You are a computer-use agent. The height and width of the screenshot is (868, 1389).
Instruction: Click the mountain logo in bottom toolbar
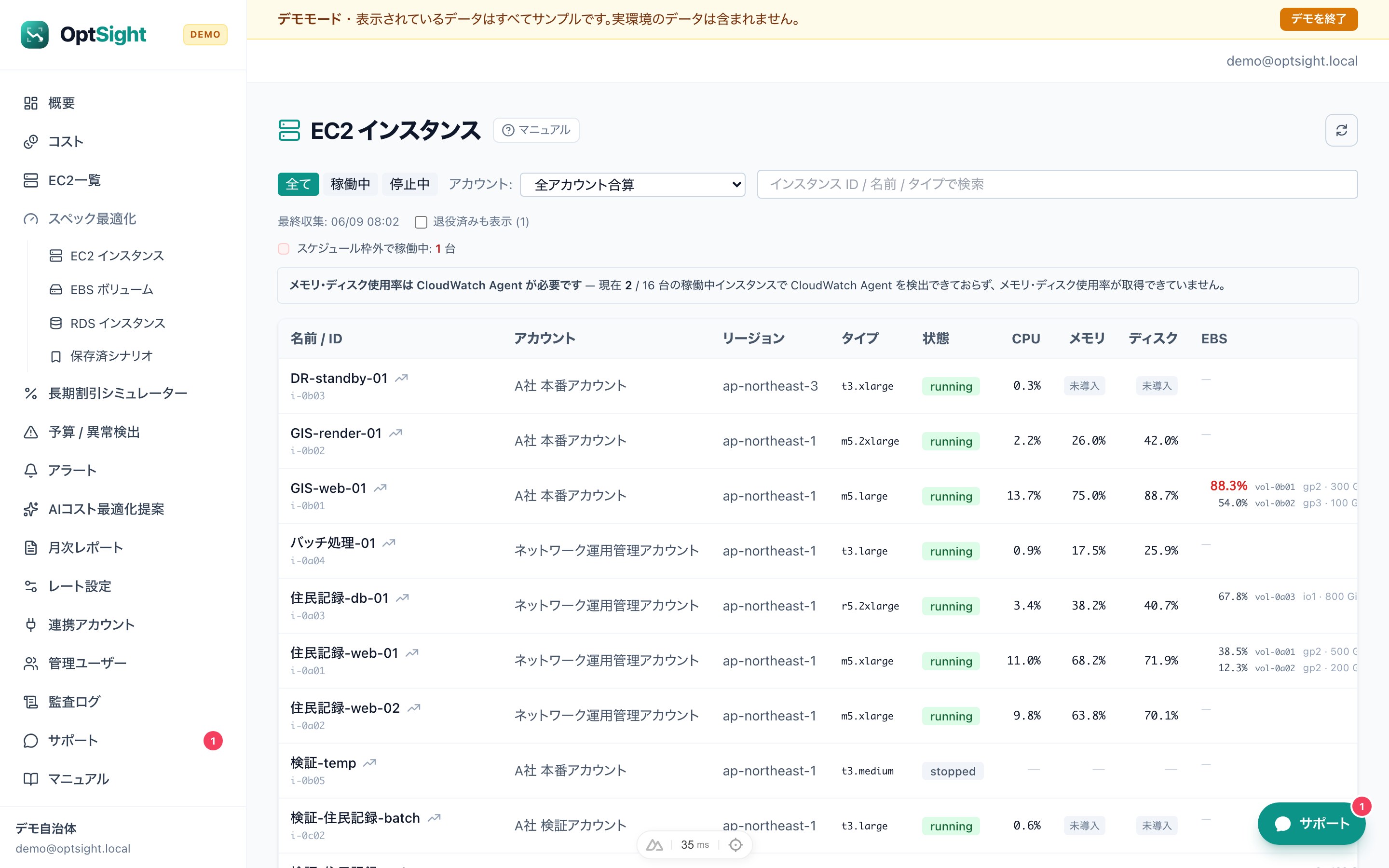[x=654, y=845]
